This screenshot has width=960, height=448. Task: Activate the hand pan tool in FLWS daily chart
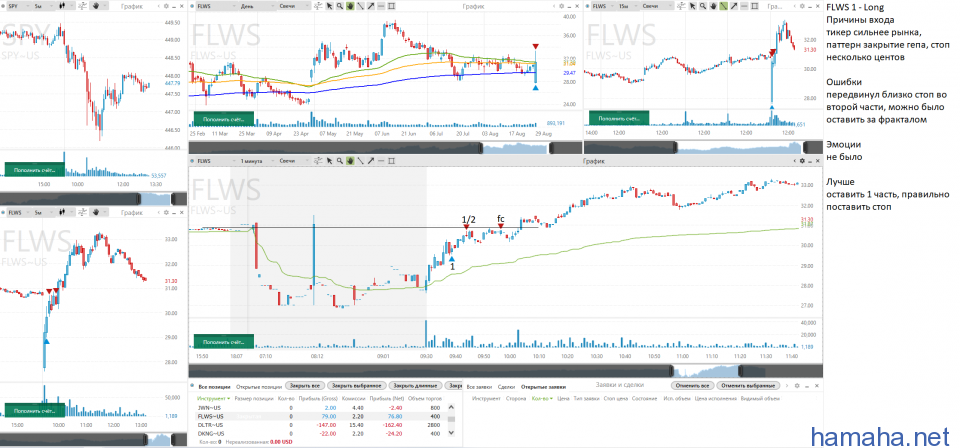[350, 6]
